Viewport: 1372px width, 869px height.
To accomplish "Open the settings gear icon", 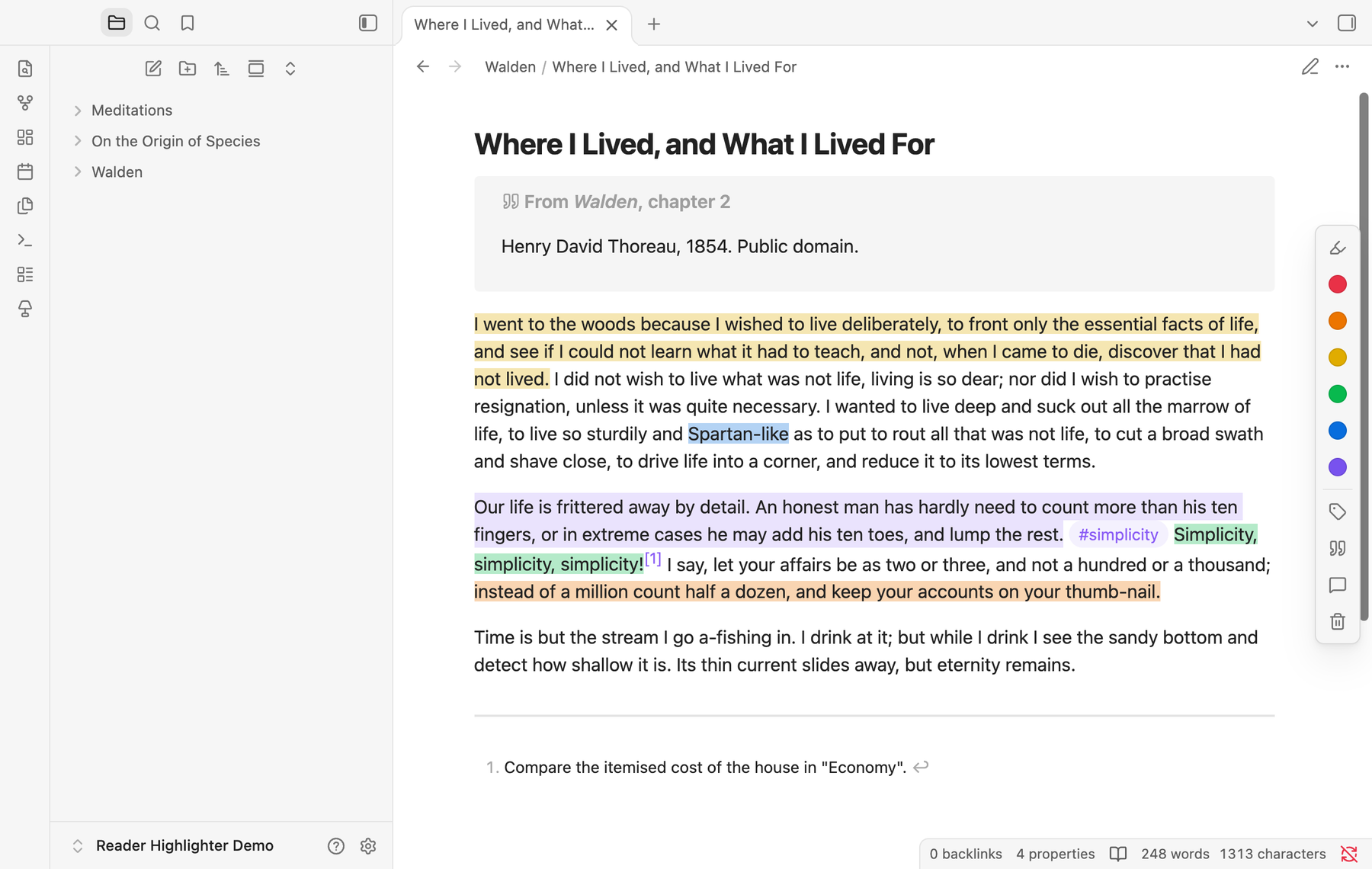I will [x=368, y=846].
